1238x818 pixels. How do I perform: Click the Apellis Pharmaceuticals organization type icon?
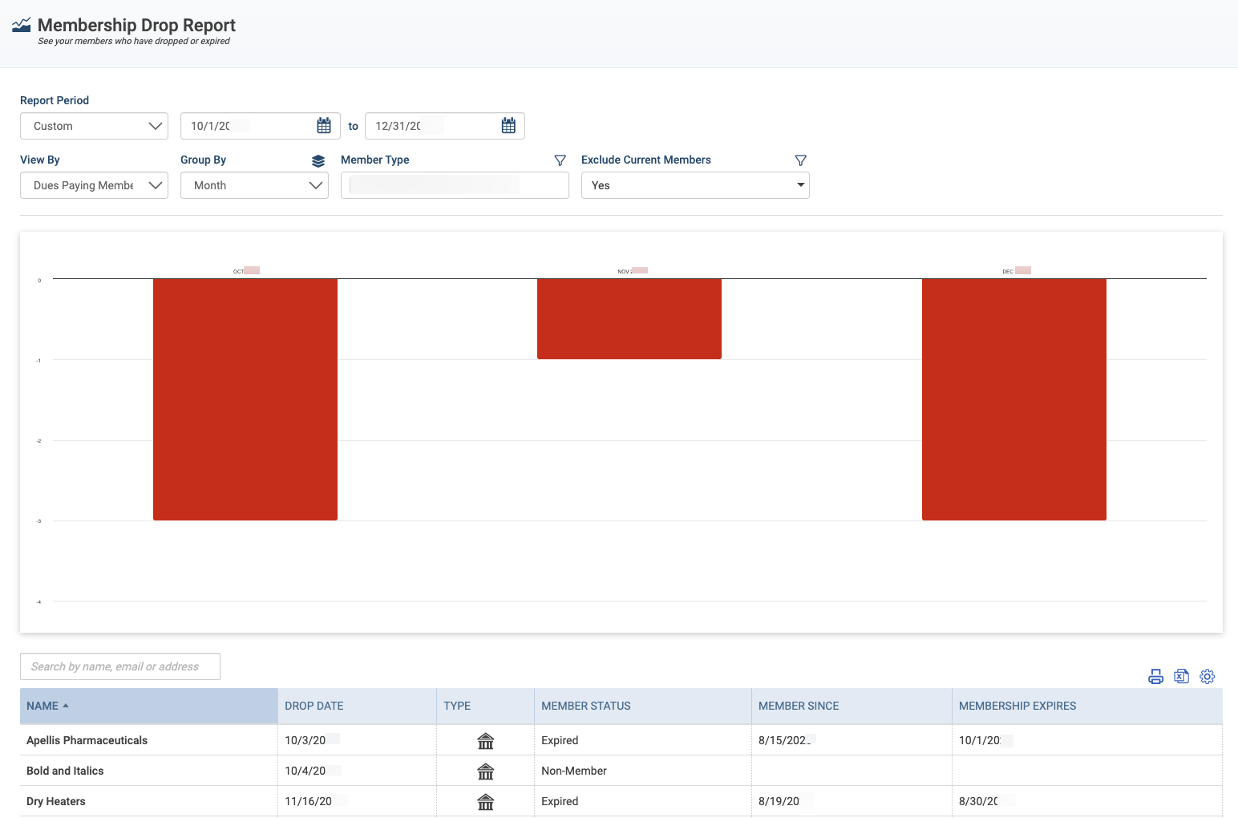coord(486,741)
